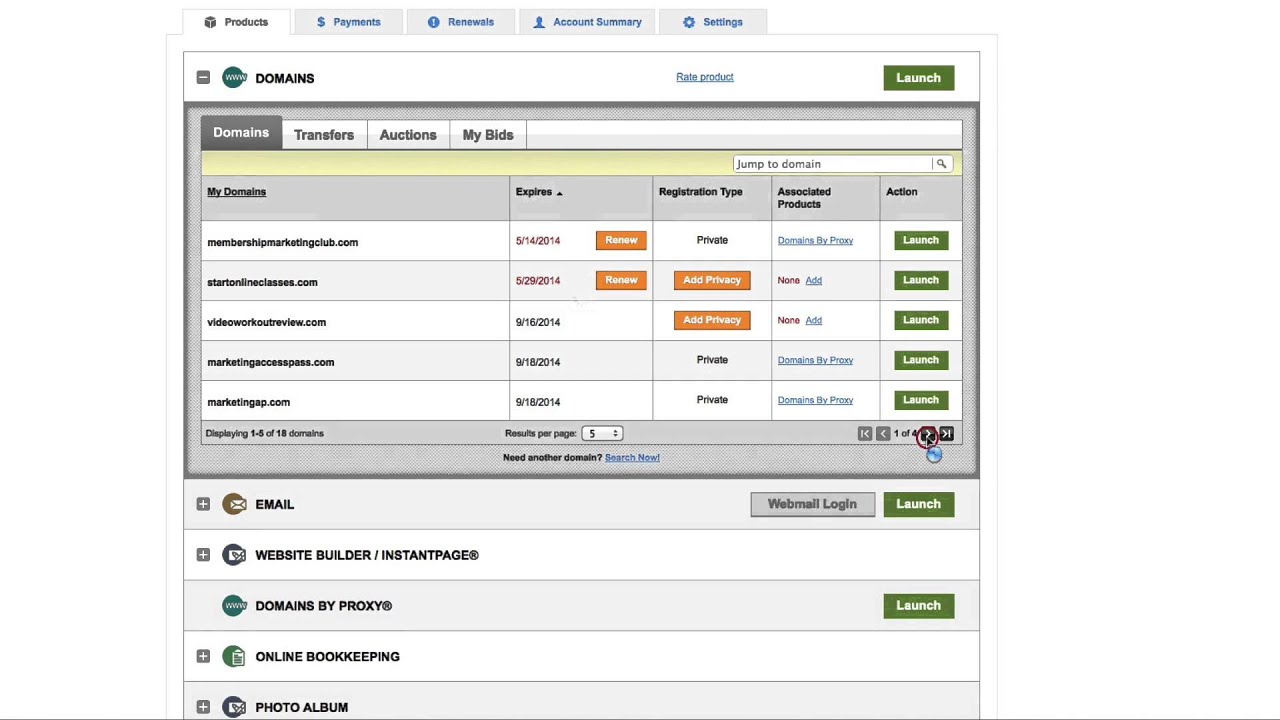The height and width of the screenshot is (720, 1280).
Task: Launch Domains By Proxy product
Action: point(919,605)
